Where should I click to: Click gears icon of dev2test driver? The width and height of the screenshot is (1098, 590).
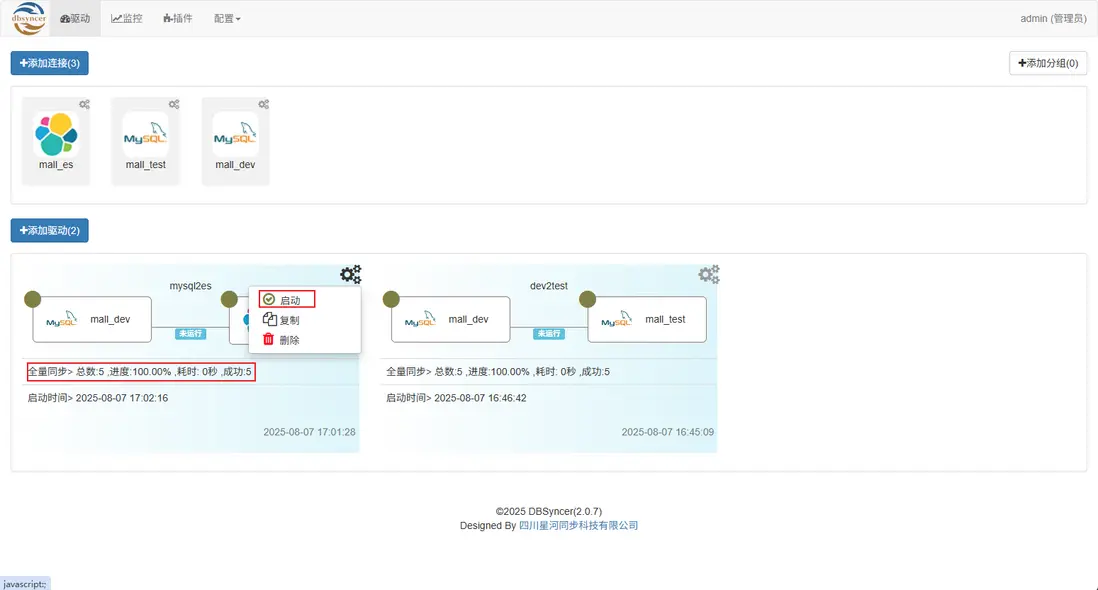tap(709, 274)
